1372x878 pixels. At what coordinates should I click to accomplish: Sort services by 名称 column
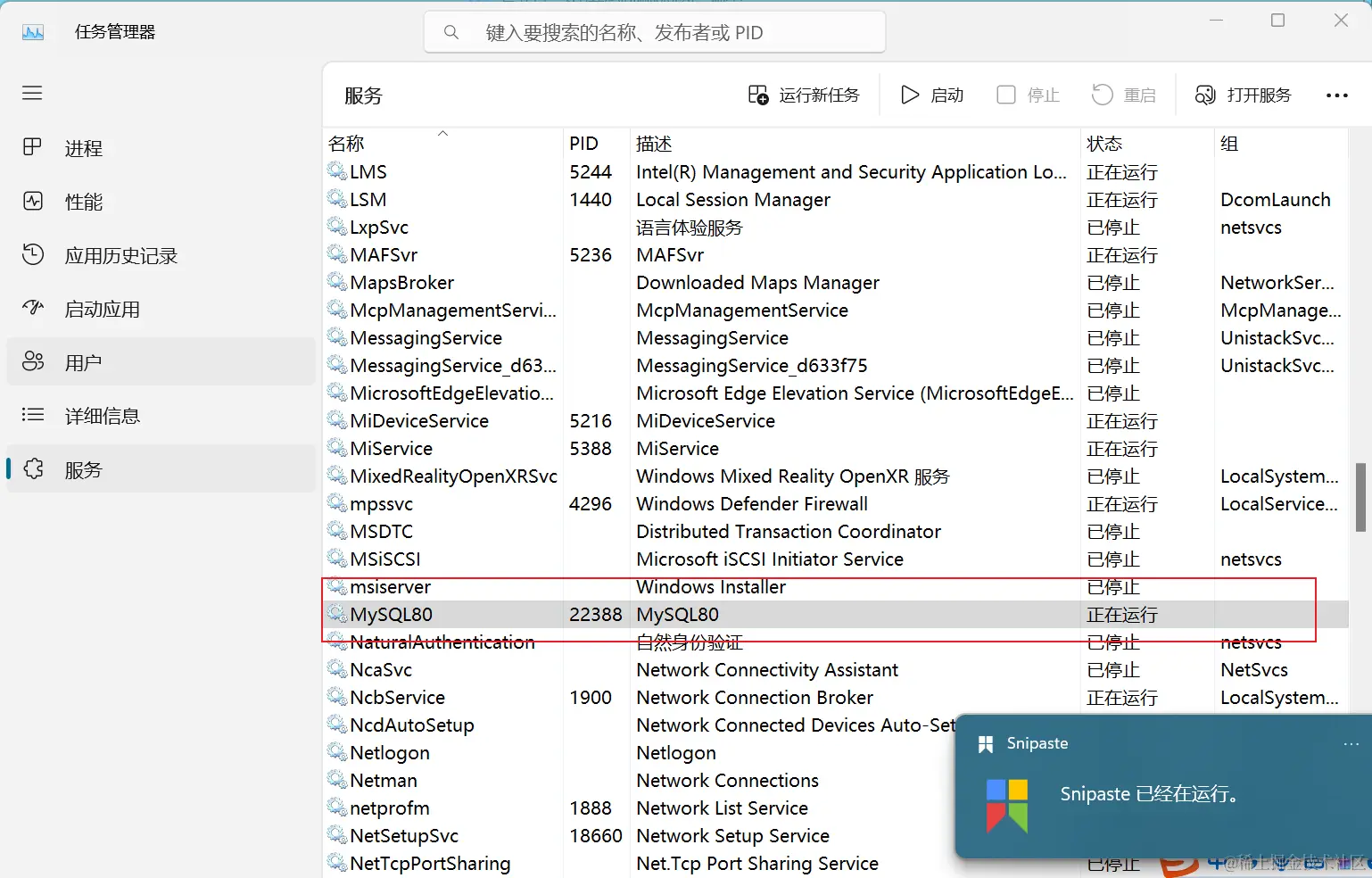[x=444, y=143]
